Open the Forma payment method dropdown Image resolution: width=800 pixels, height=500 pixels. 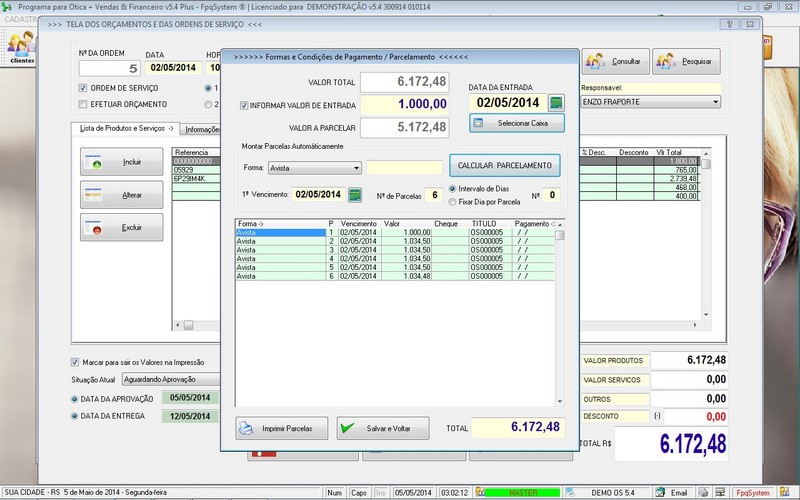click(x=356, y=168)
